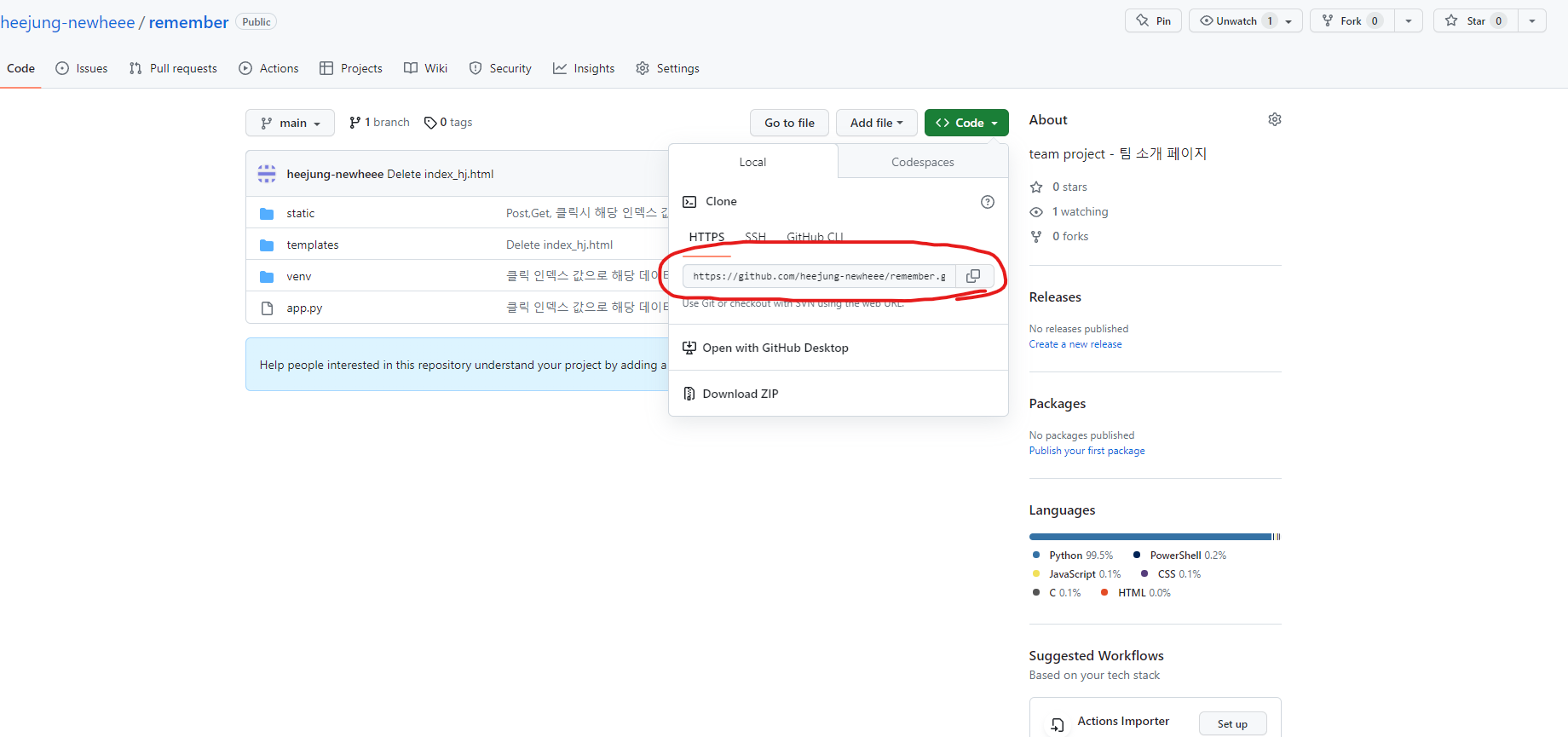The height and width of the screenshot is (737, 1568).
Task: Click the terminal icon beside Clone
Action: [x=689, y=202]
